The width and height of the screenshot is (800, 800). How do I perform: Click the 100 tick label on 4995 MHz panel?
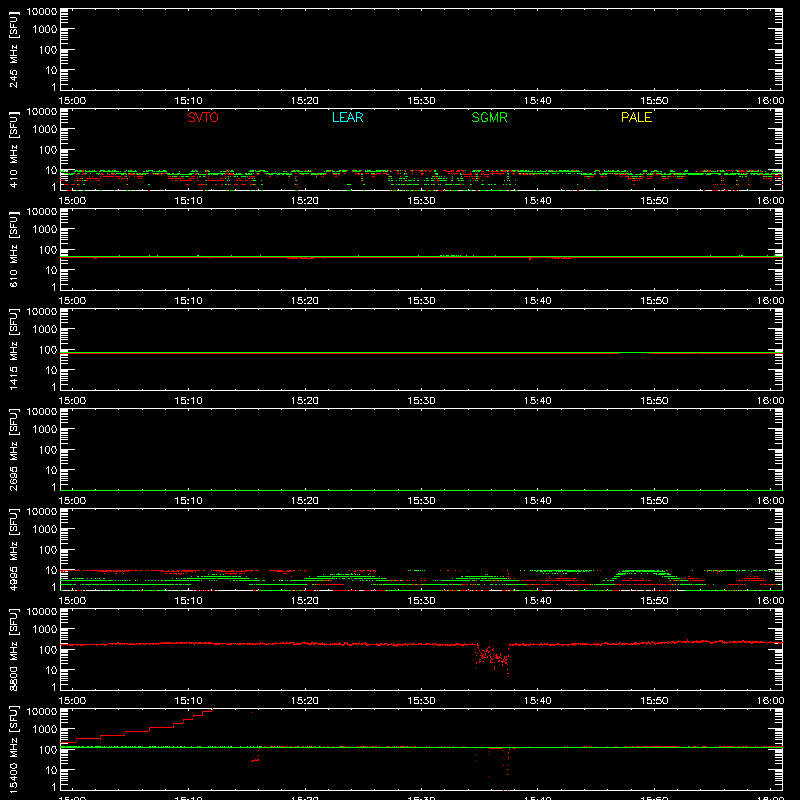click(48, 550)
